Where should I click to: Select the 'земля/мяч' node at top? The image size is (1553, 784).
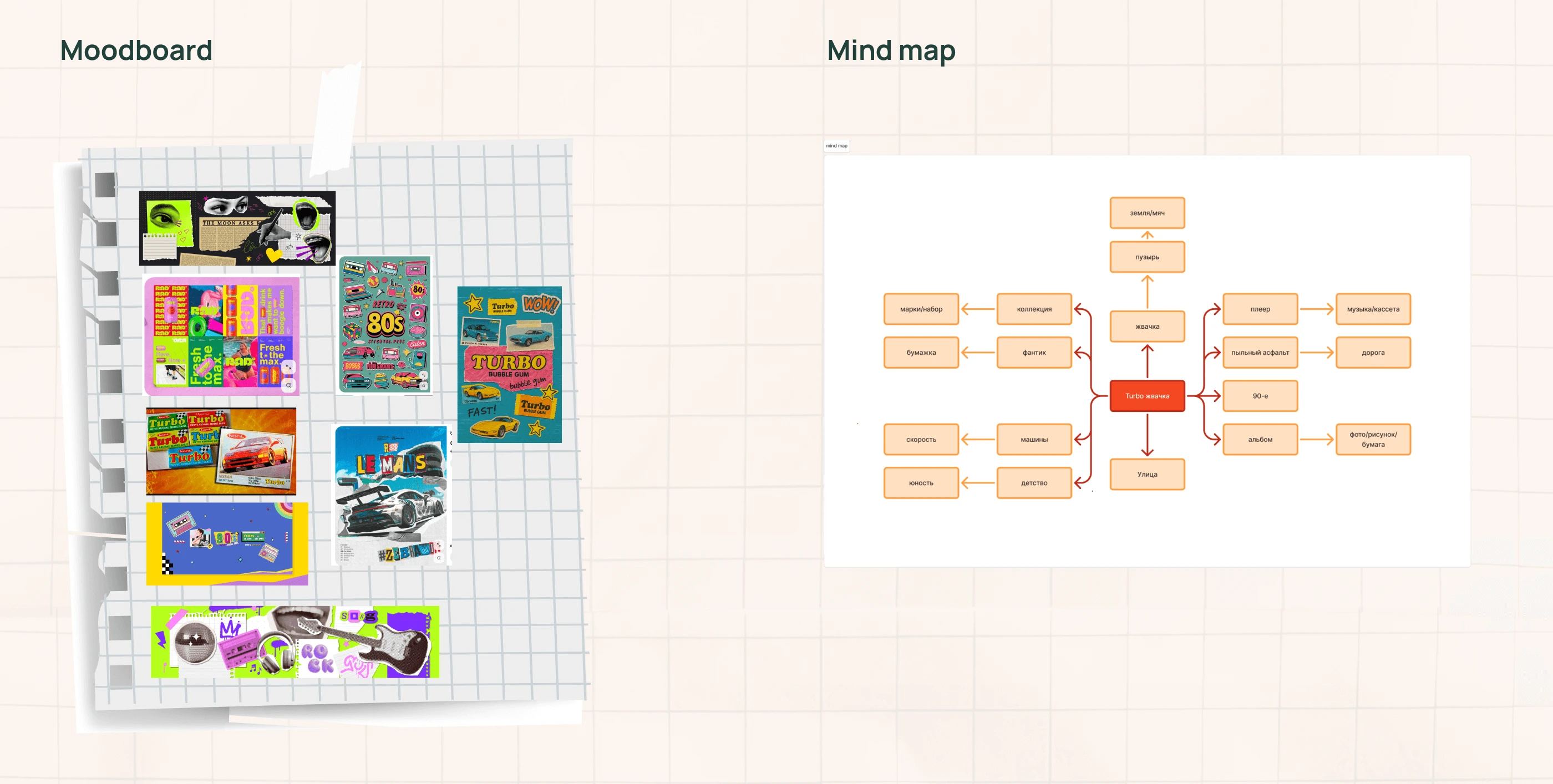pyautogui.click(x=1146, y=213)
